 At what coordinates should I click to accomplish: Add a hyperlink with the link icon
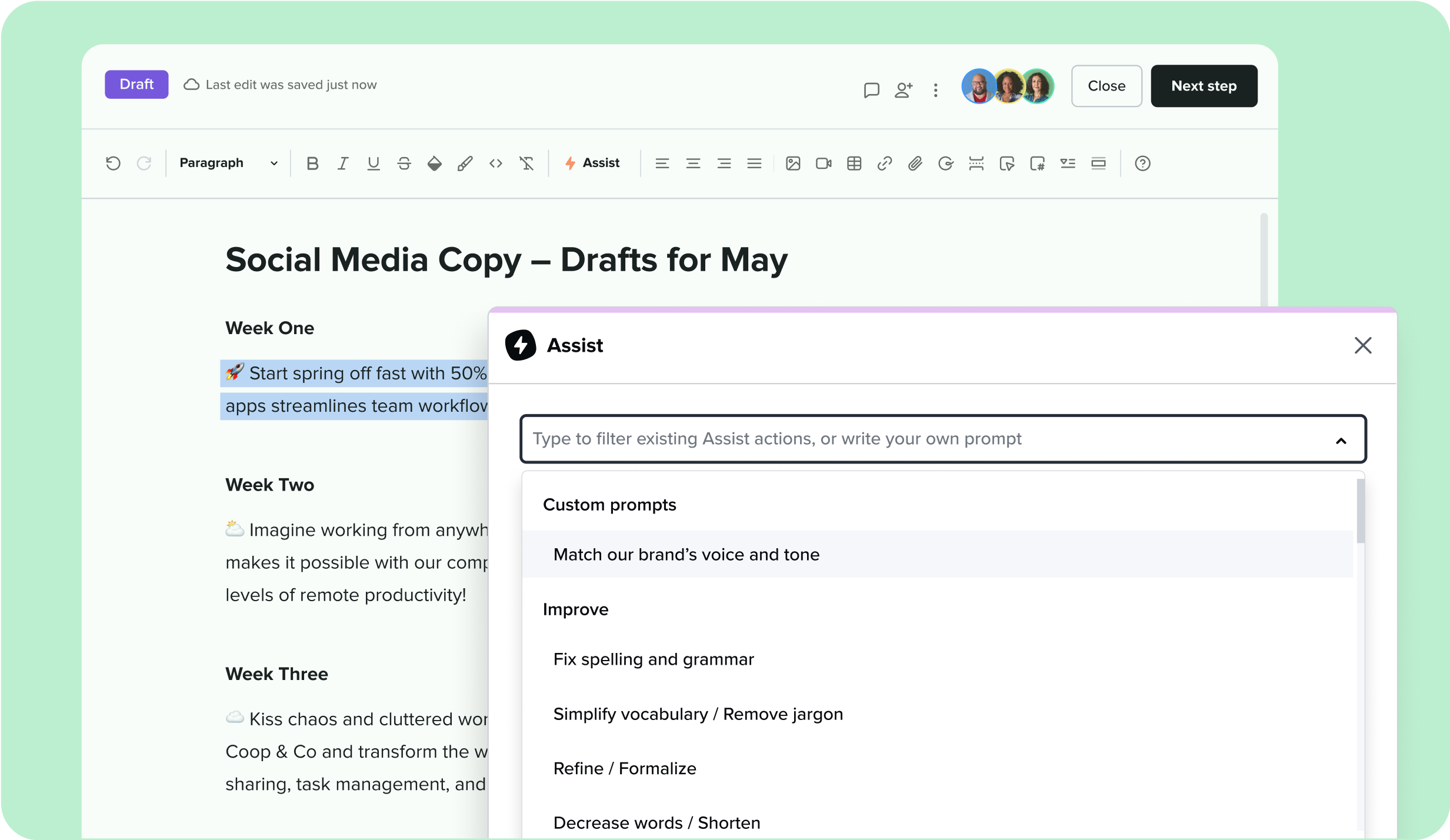884,164
